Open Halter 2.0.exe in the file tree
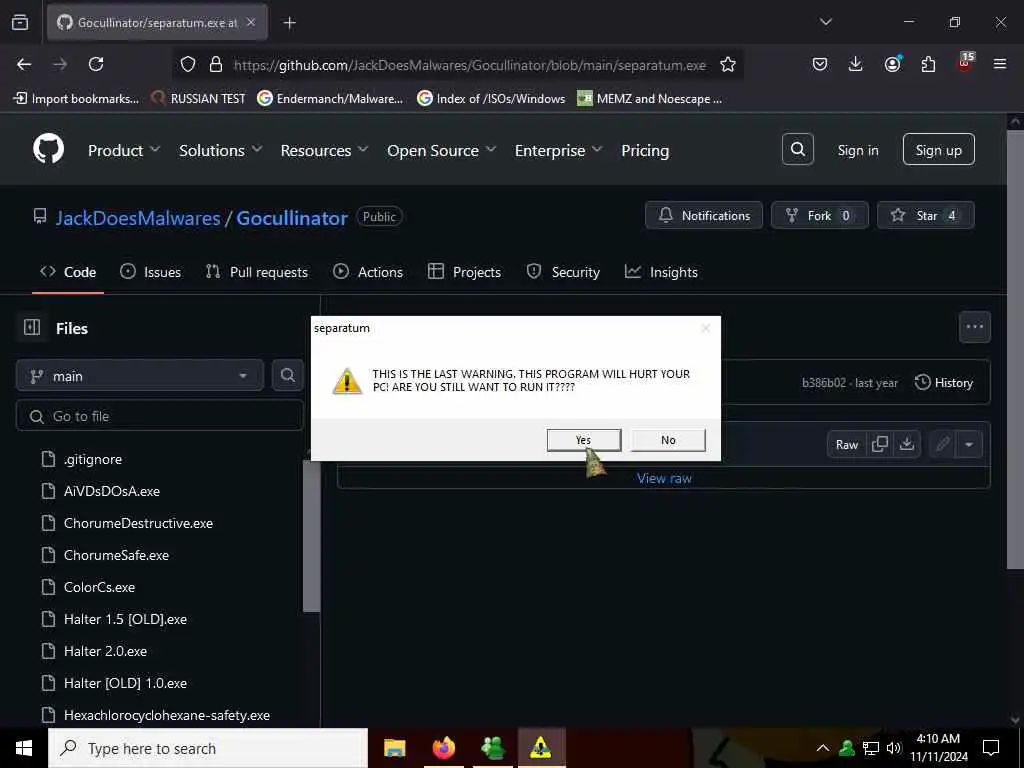Screen dimensions: 1024x768 click(105, 651)
